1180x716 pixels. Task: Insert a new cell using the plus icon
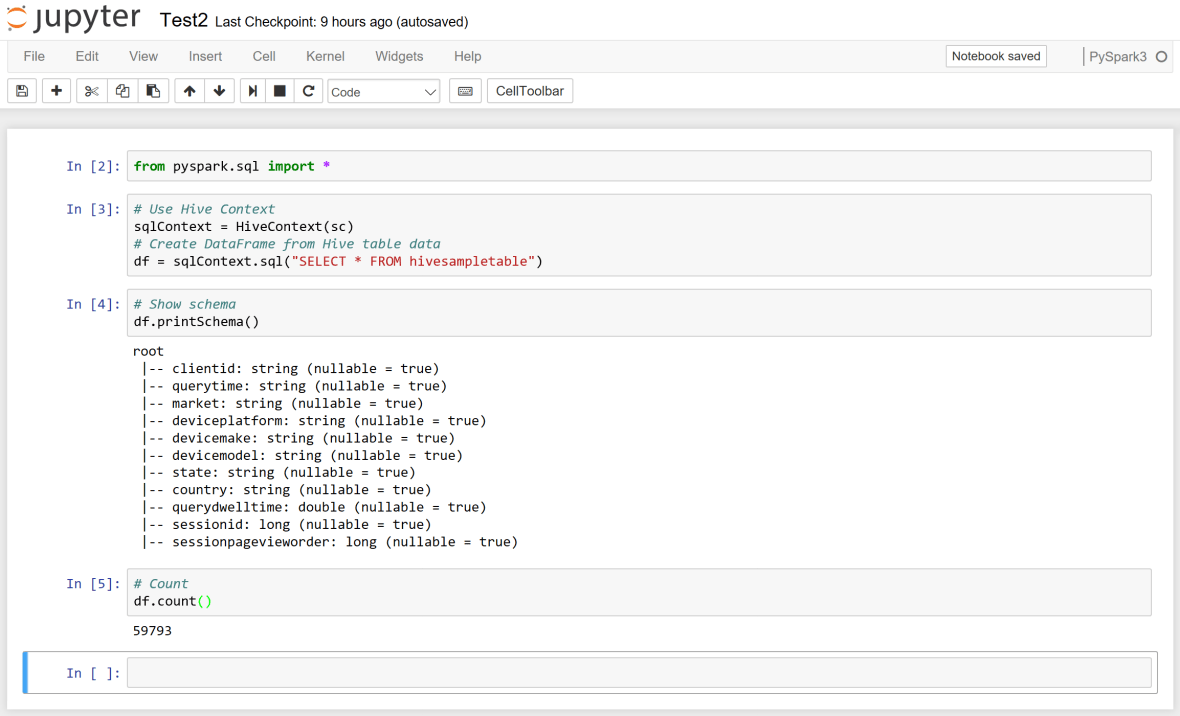[56, 90]
